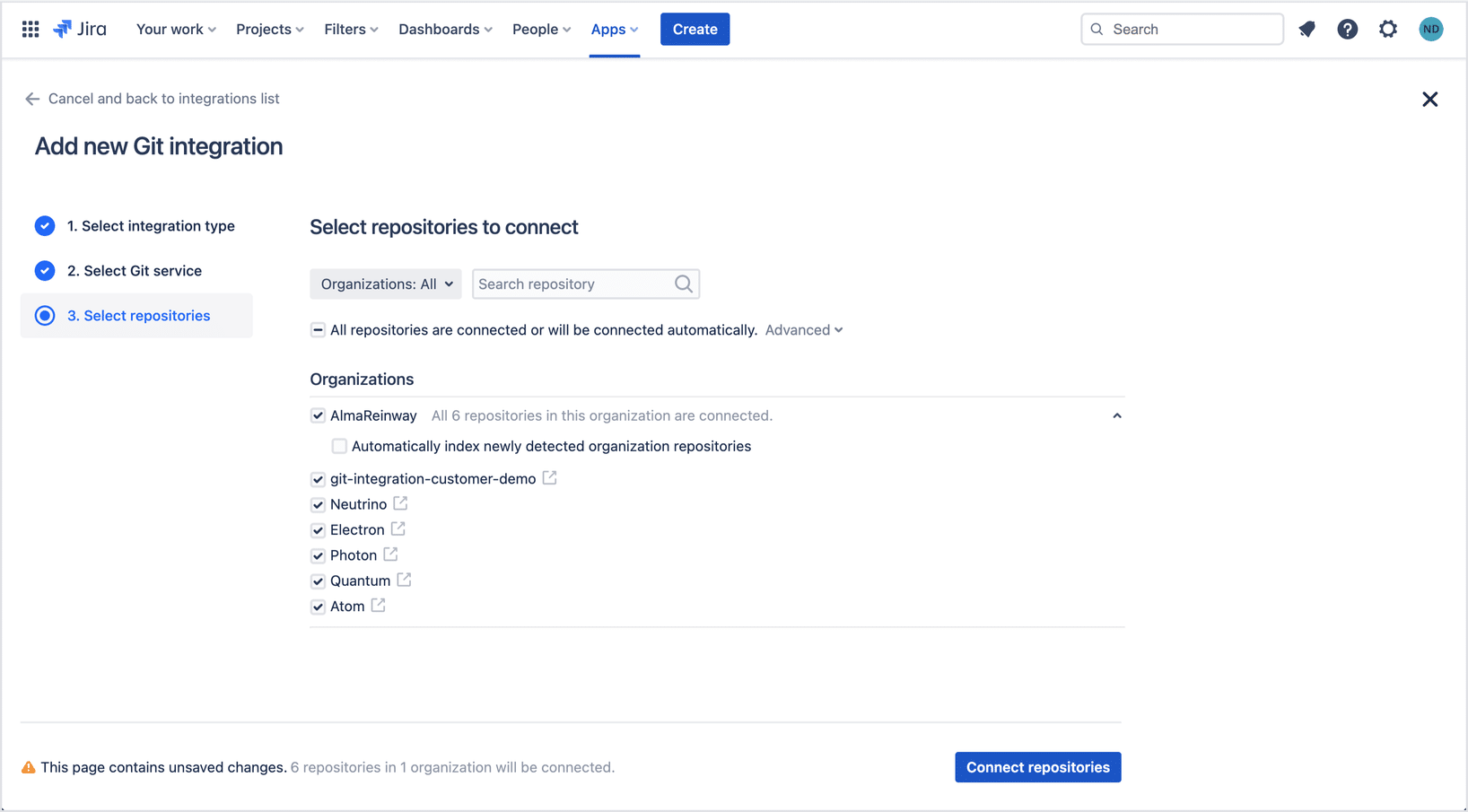Open the Organizations: All dropdown
This screenshot has height=812, width=1468.
pyautogui.click(x=386, y=284)
